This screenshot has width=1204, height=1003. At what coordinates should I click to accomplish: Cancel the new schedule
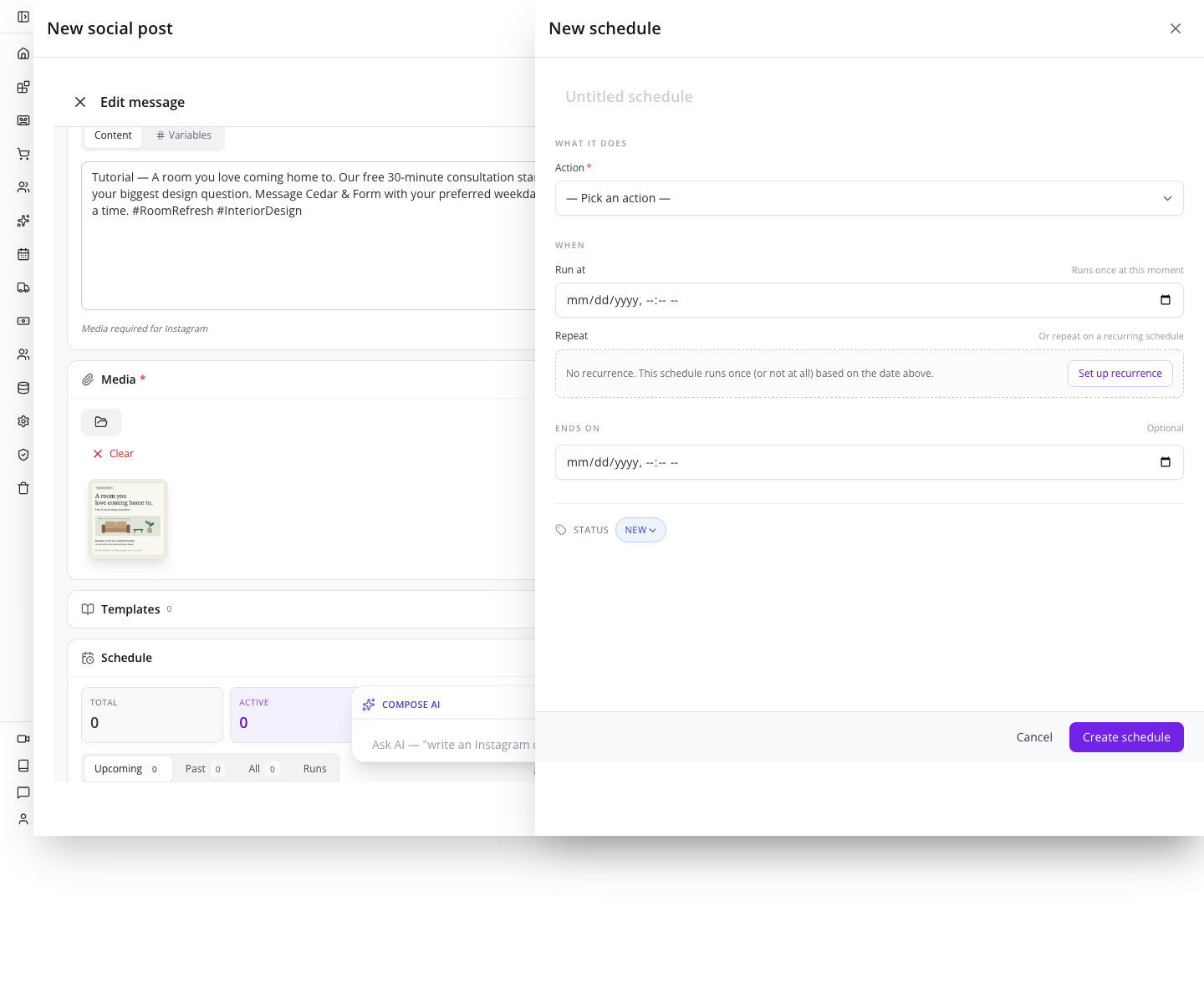click(1034, 737)
